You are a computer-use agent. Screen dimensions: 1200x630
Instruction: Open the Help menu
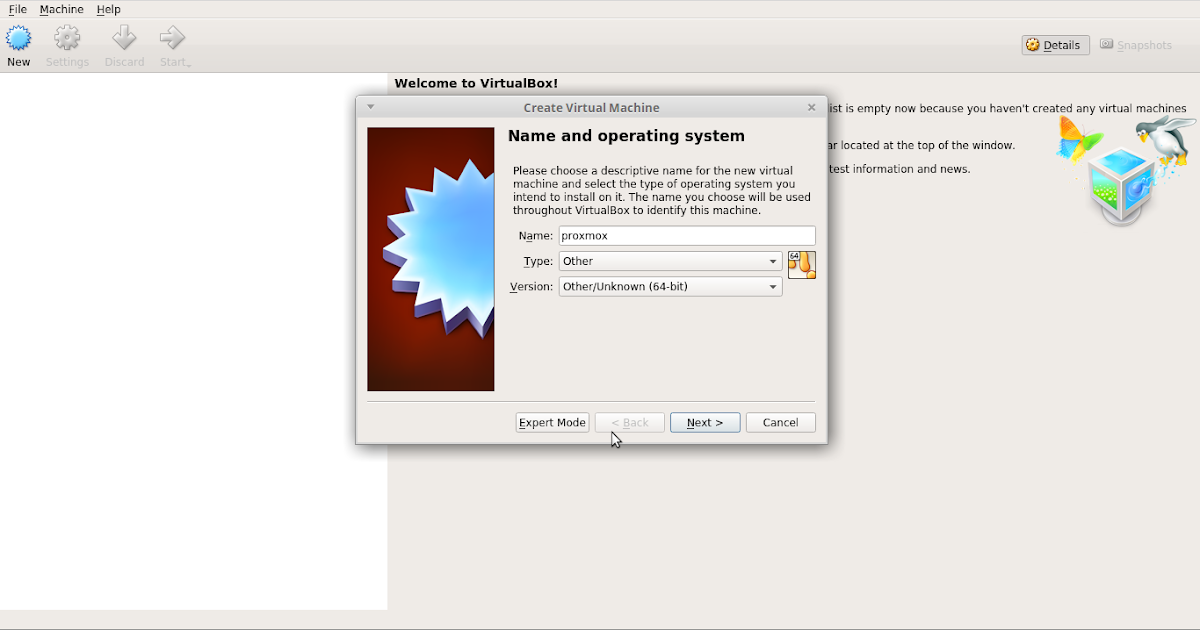point(108,9)
